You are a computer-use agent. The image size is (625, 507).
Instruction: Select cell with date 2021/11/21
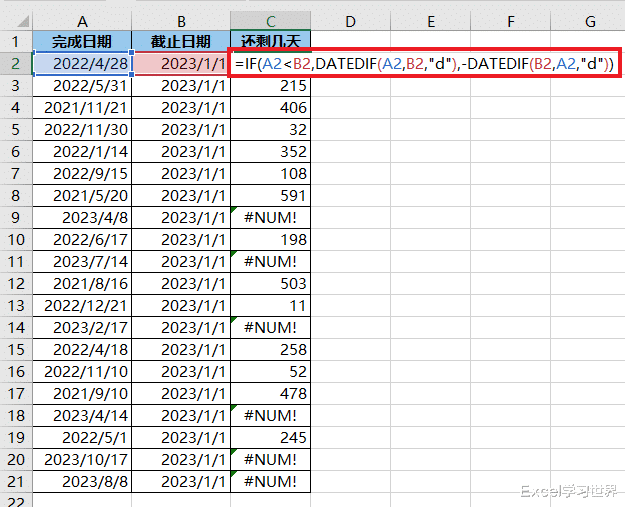coord(82,108)
